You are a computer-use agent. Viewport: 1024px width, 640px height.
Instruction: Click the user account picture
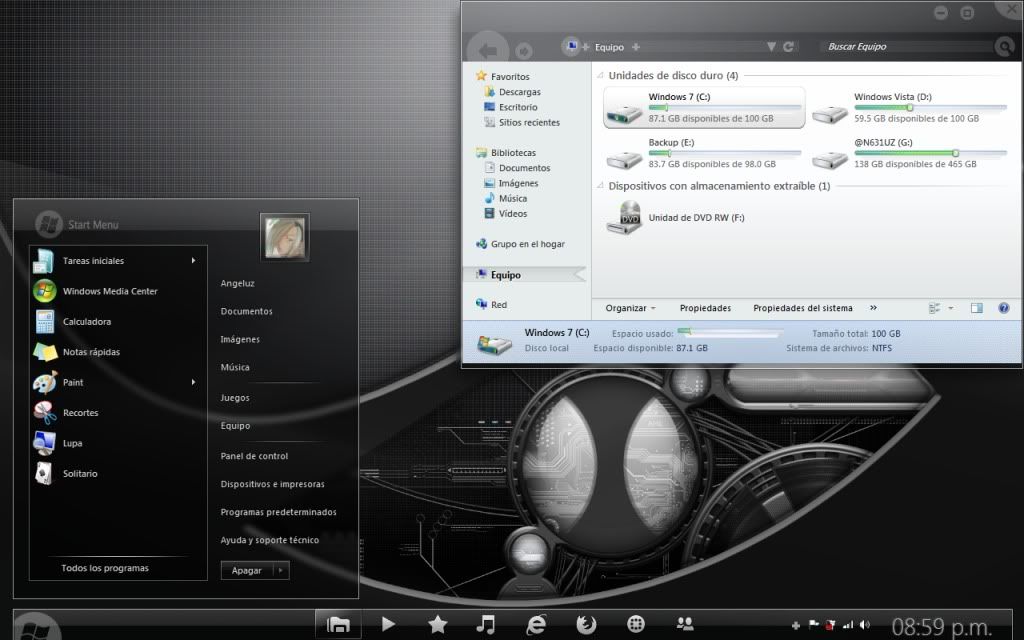point(285,237)
